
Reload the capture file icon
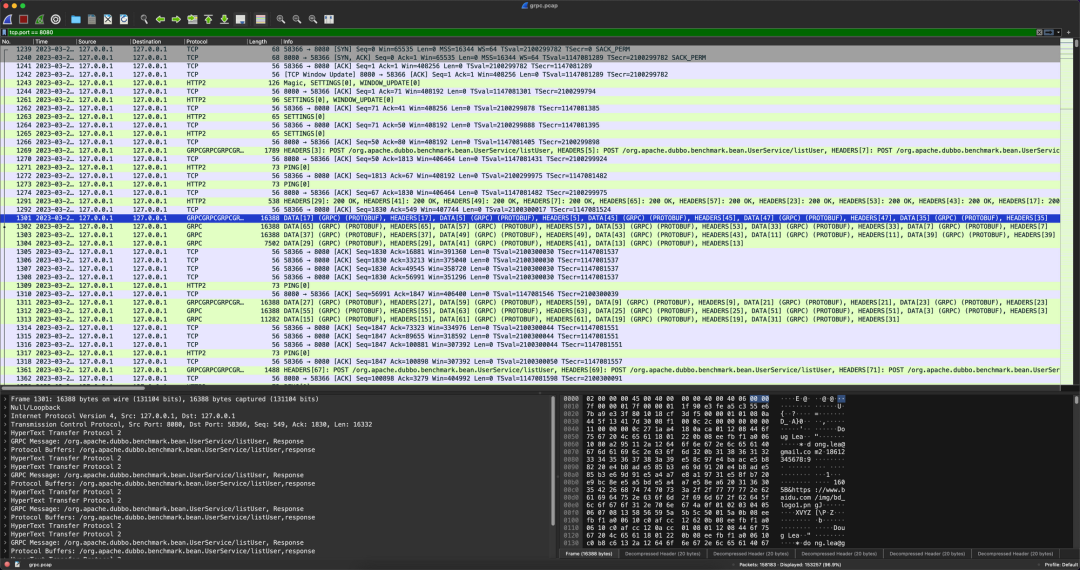tap(124, 19)
